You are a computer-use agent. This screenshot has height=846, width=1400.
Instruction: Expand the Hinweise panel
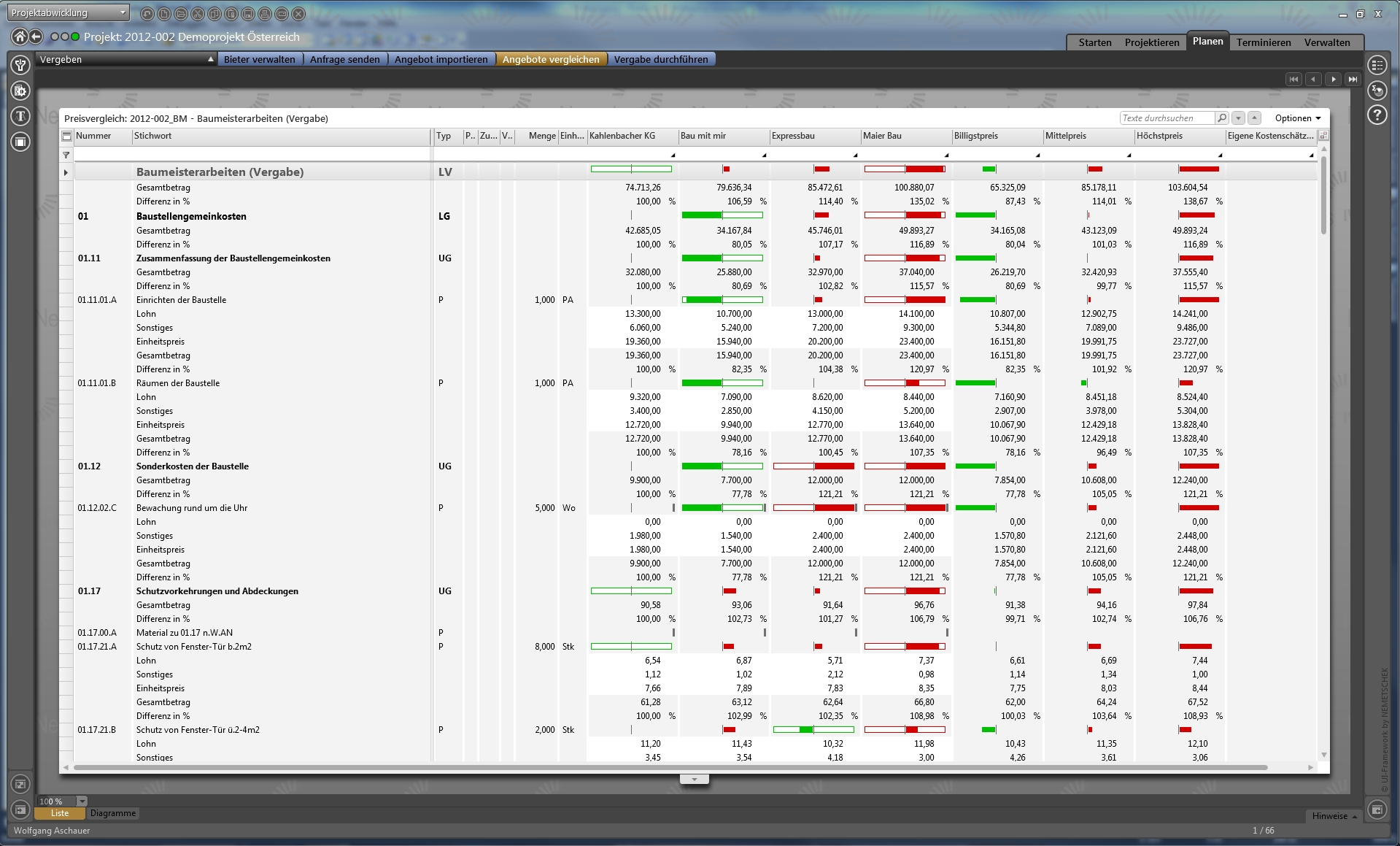pyautogui.click(x=1334, y=816)
